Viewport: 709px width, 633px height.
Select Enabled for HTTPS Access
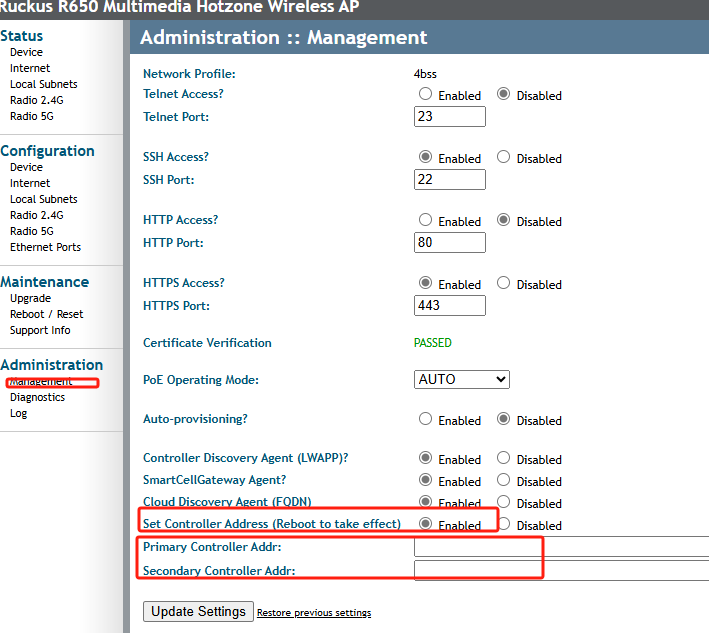click(x=425, y=283)
